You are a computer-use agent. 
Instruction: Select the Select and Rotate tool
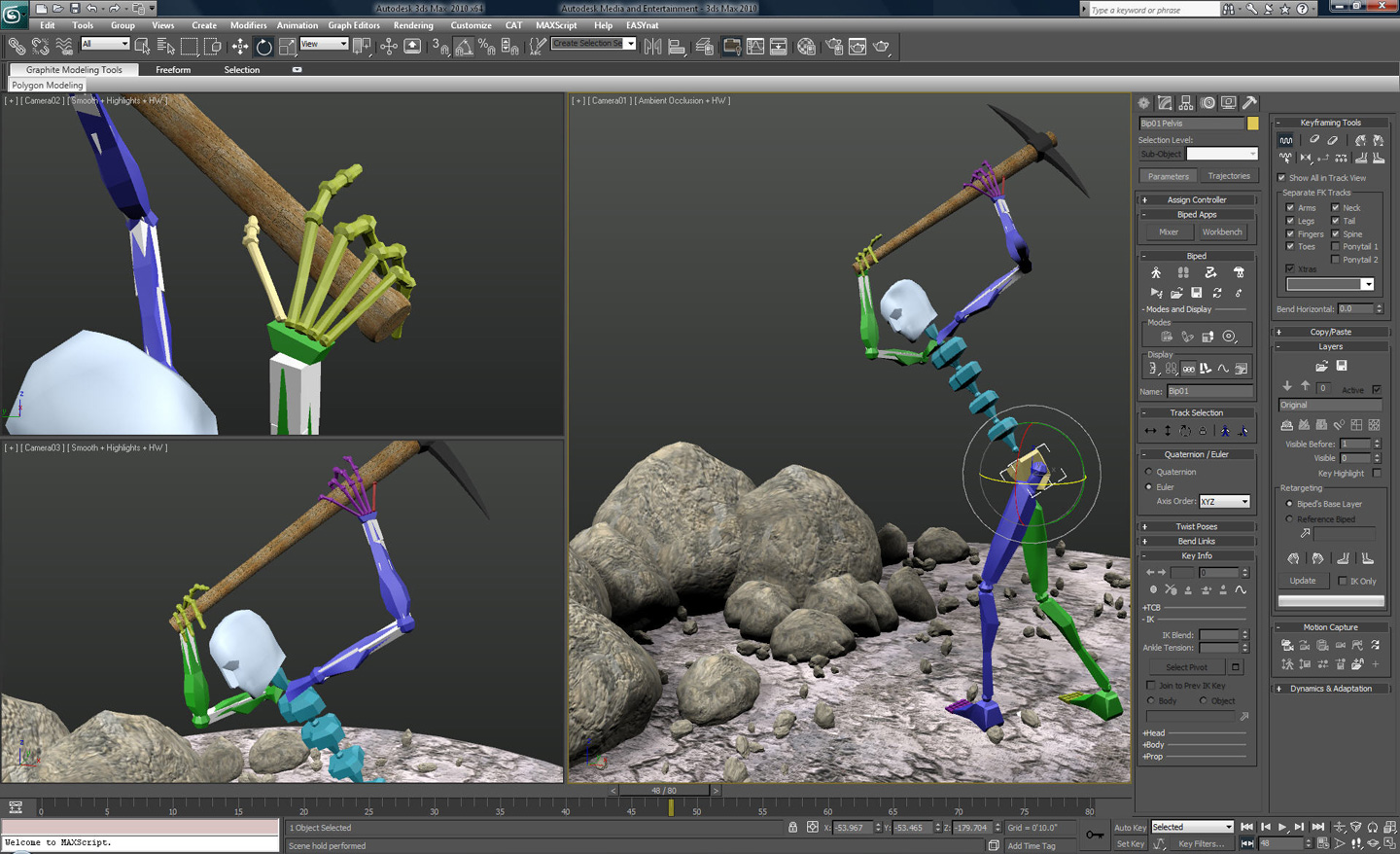263,47
